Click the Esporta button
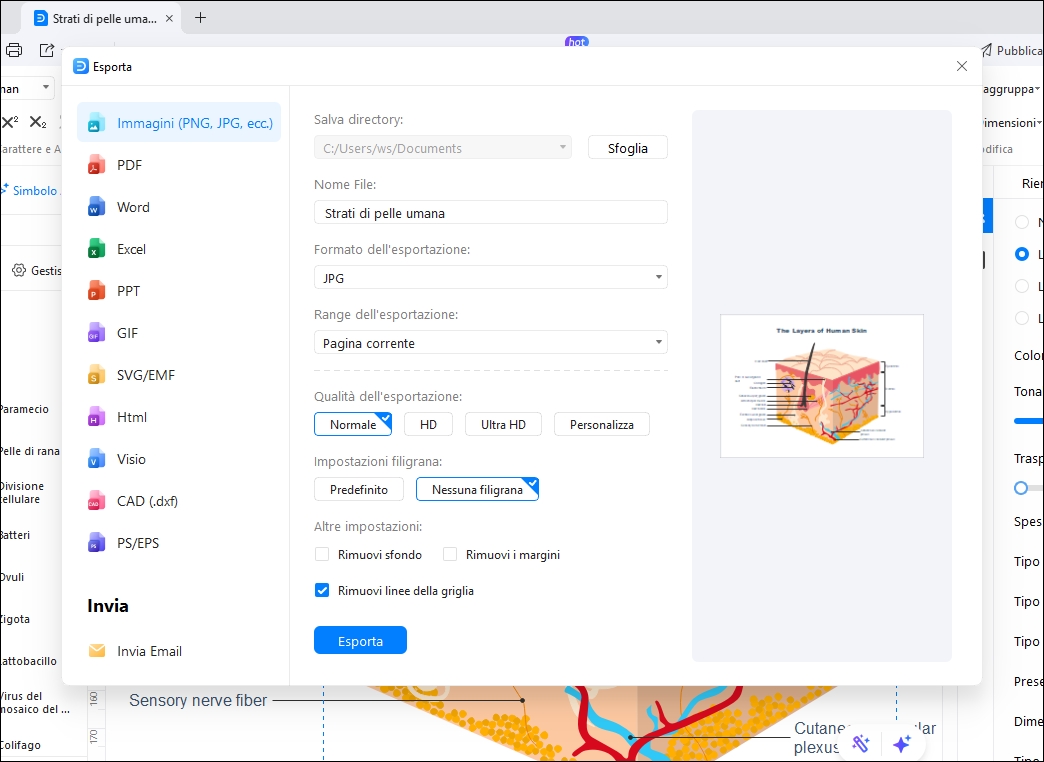The width and height of the screenshot is (1044, 762). tap(360, 640)
